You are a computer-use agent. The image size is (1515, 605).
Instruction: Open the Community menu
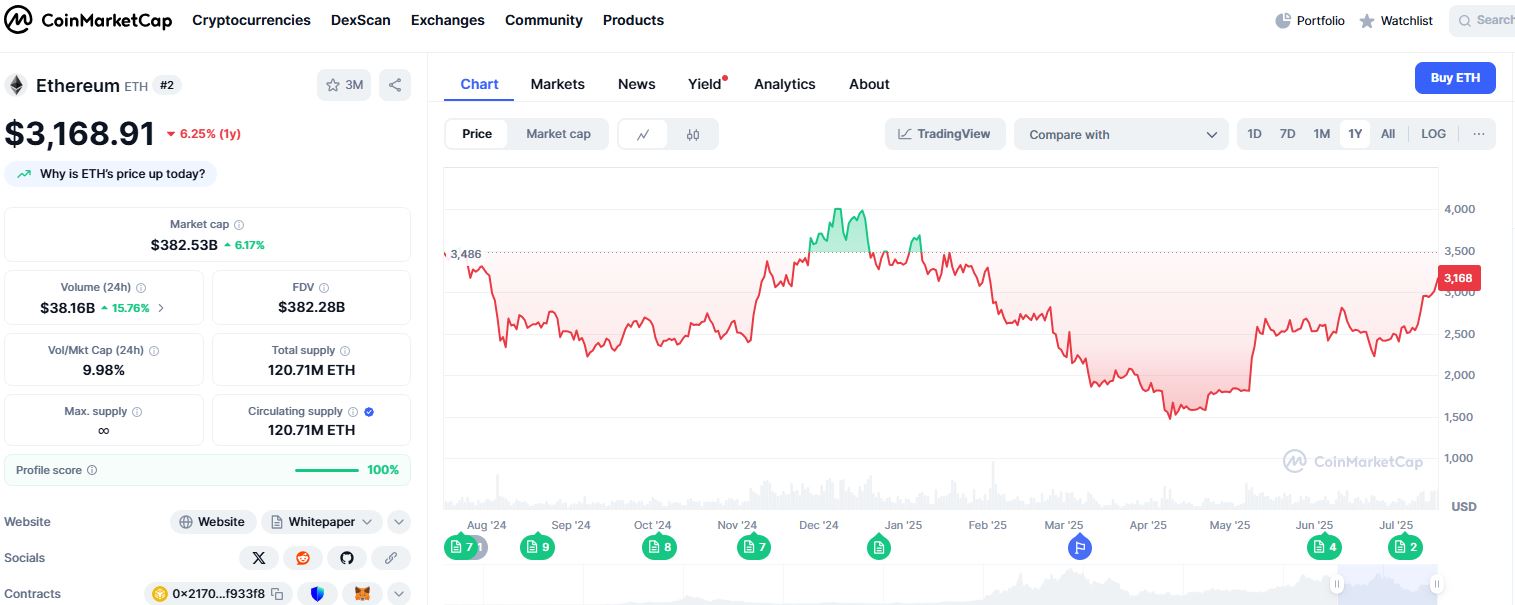click(544, 20)
